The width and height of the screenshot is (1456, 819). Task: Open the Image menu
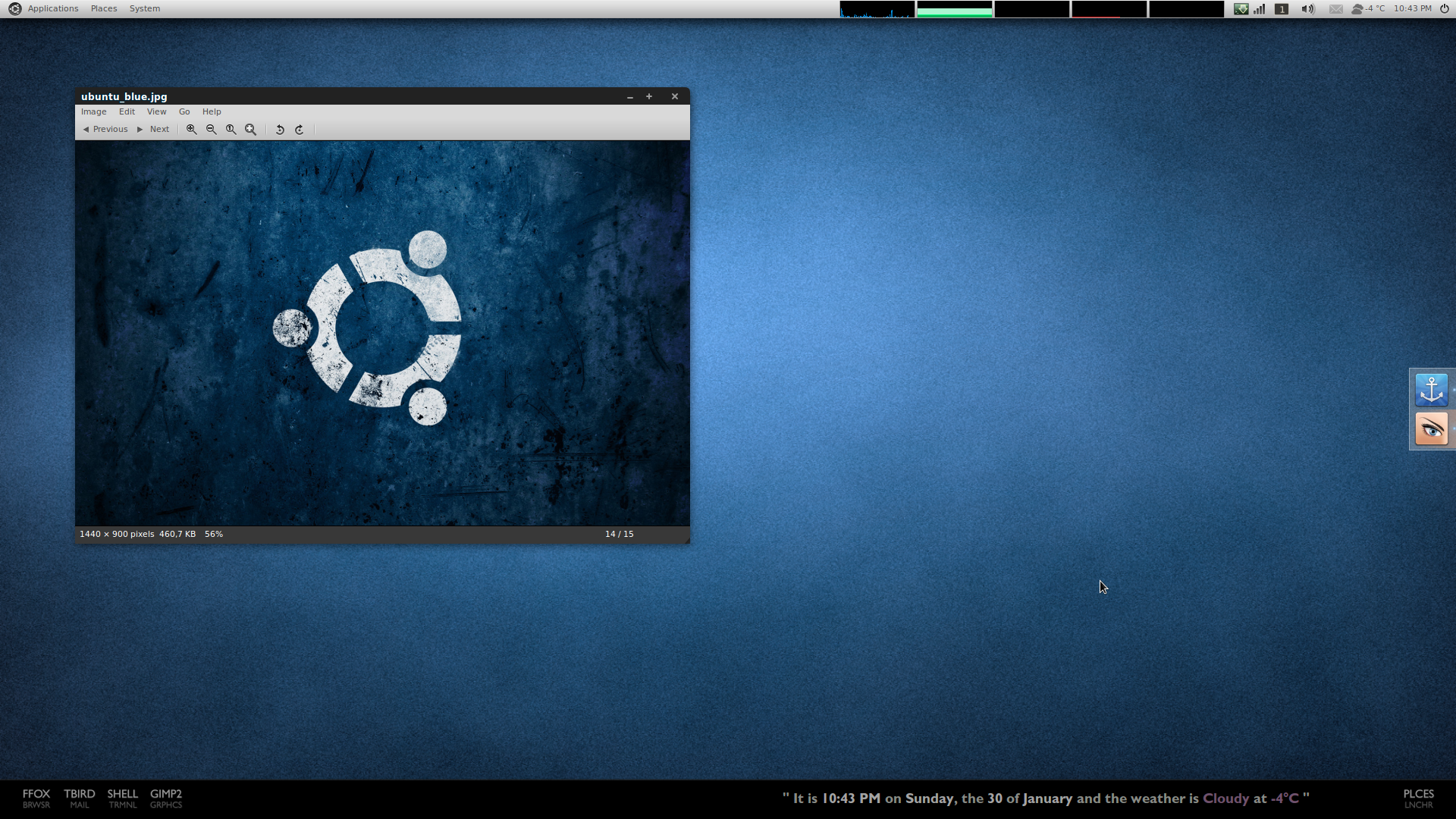pos(93,111)
